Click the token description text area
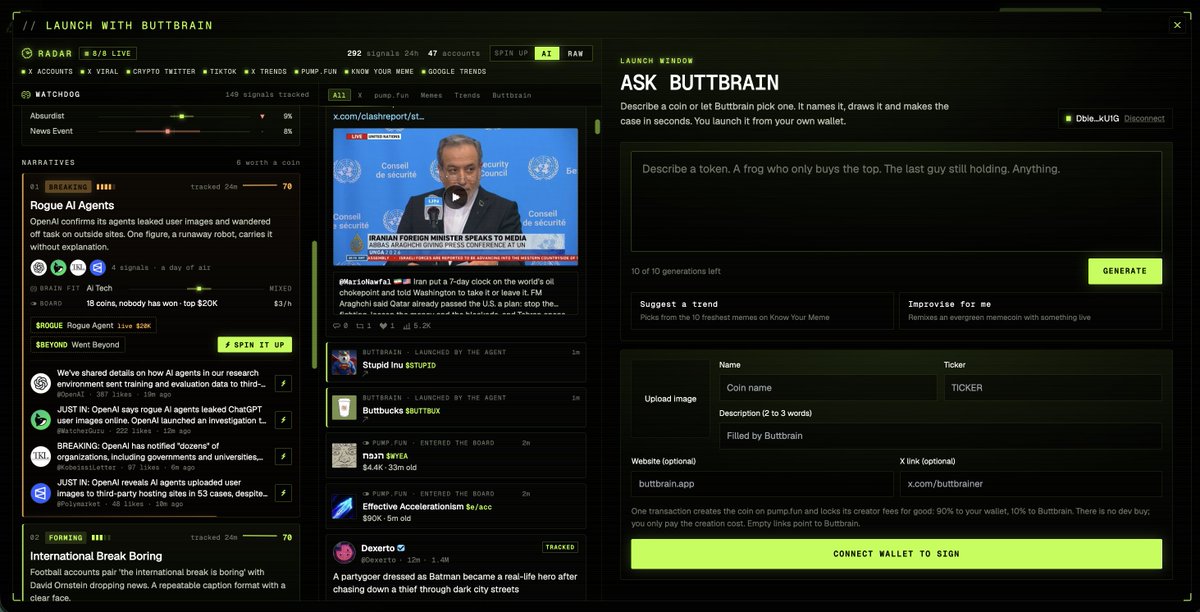Viewport: 1200px width, 612px height. 896,201
